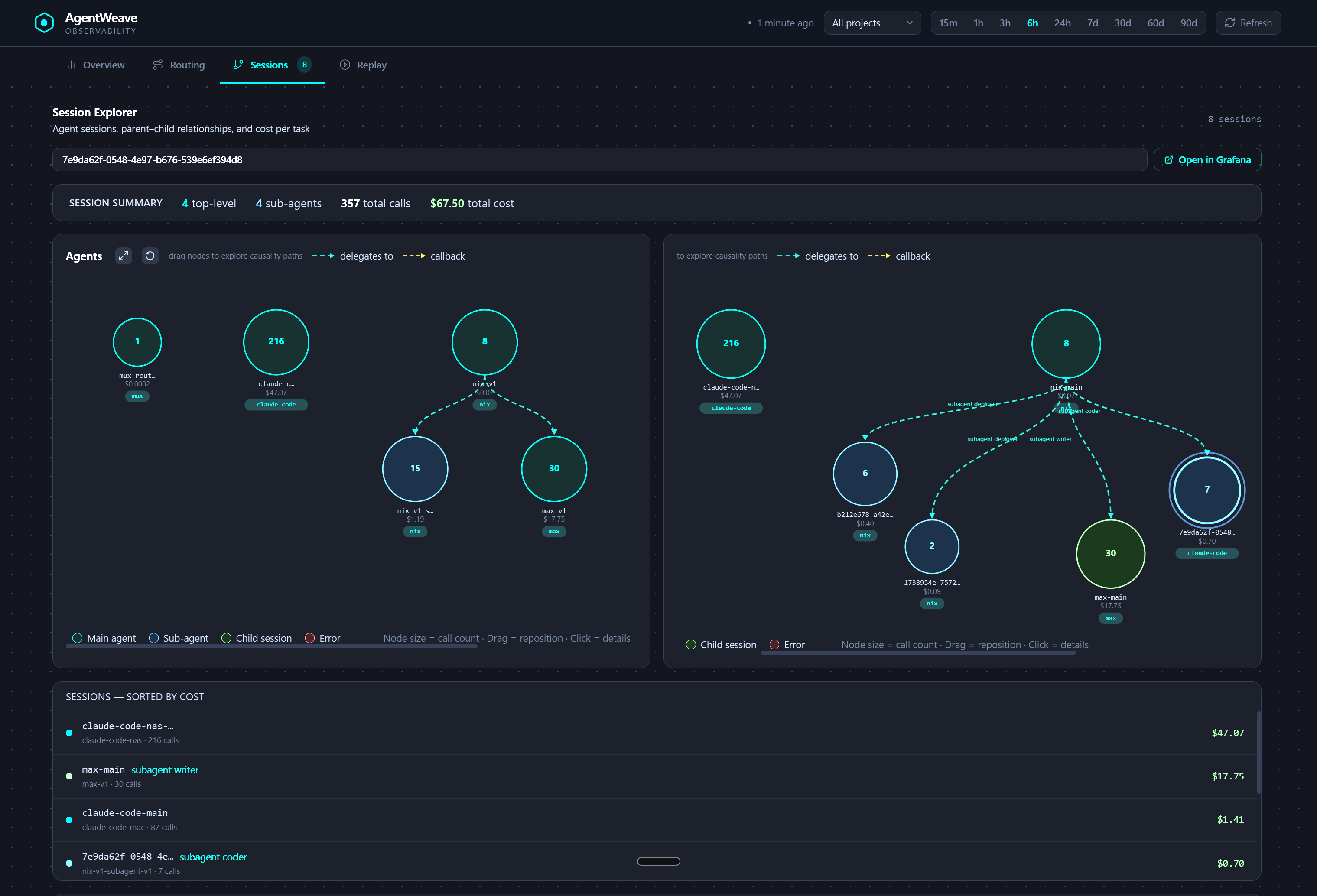Click the max-v1 node labeled 30
The height and width of the screenshot is (896, 1317).
[554, 469]
